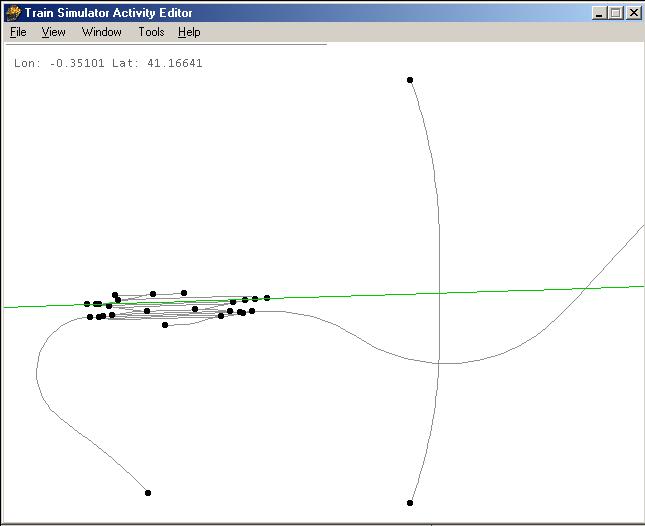Select the end node of lower-left curved track
The image size is (645, 526).
[148, 493]
